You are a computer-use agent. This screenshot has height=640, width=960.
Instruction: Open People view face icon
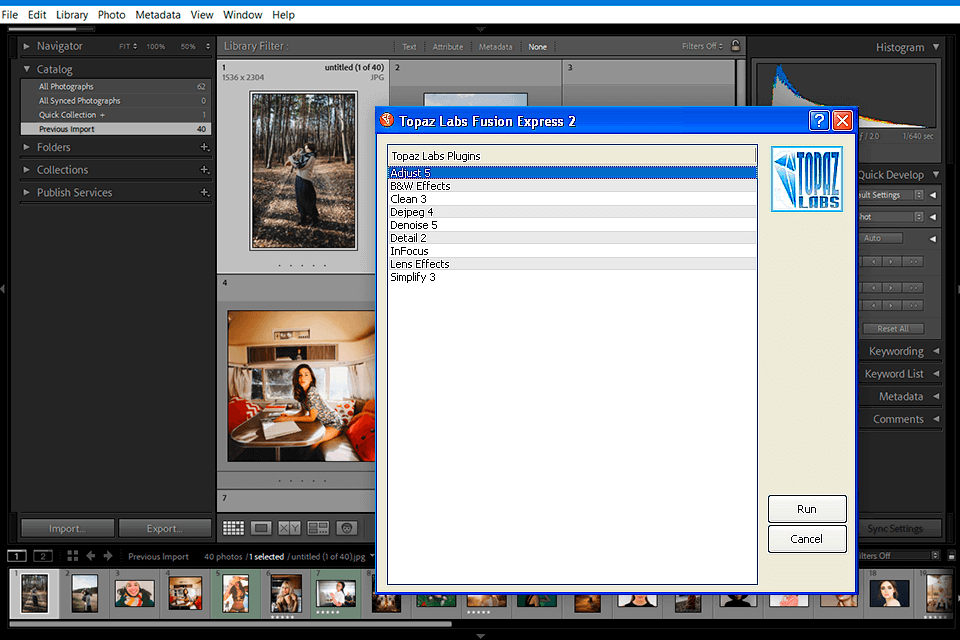coord(347,528)
